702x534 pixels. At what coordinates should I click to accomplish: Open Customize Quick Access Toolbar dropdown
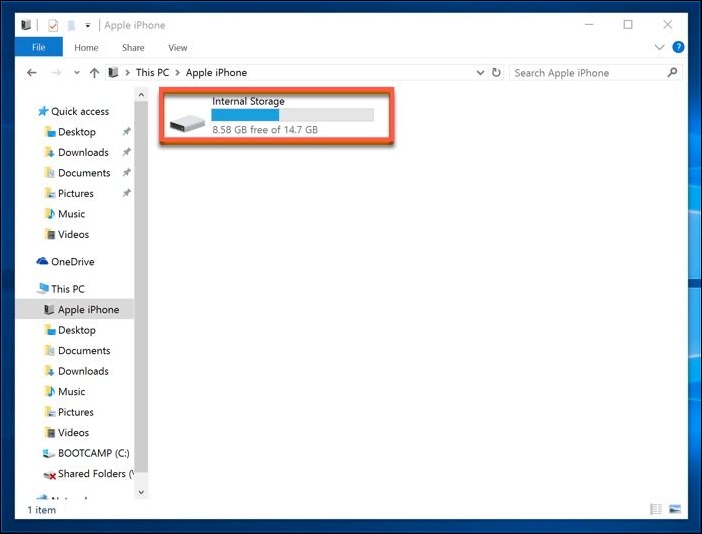tap(88, 25)
